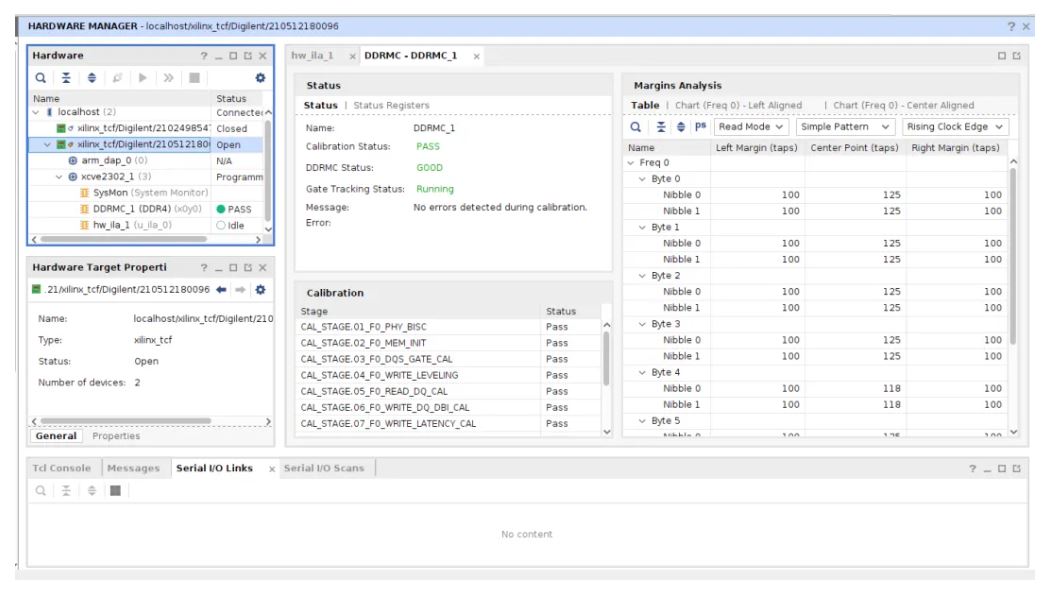The height and width of the screenshot is (602, 1047).
Task: Click the Left Margin (taps) column header
Action: tap(757, 147)
